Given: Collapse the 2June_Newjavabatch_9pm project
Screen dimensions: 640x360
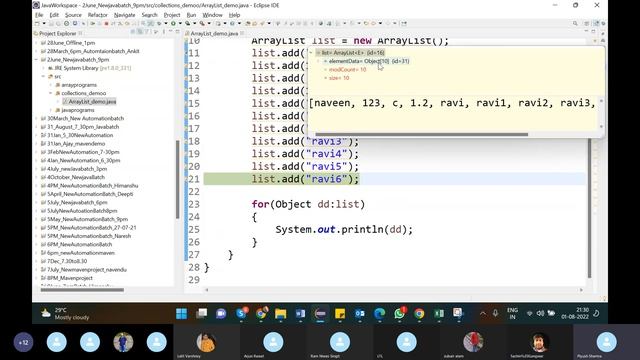Looking at the screenshot, I should pyautogui.click(x=36, y=60).
